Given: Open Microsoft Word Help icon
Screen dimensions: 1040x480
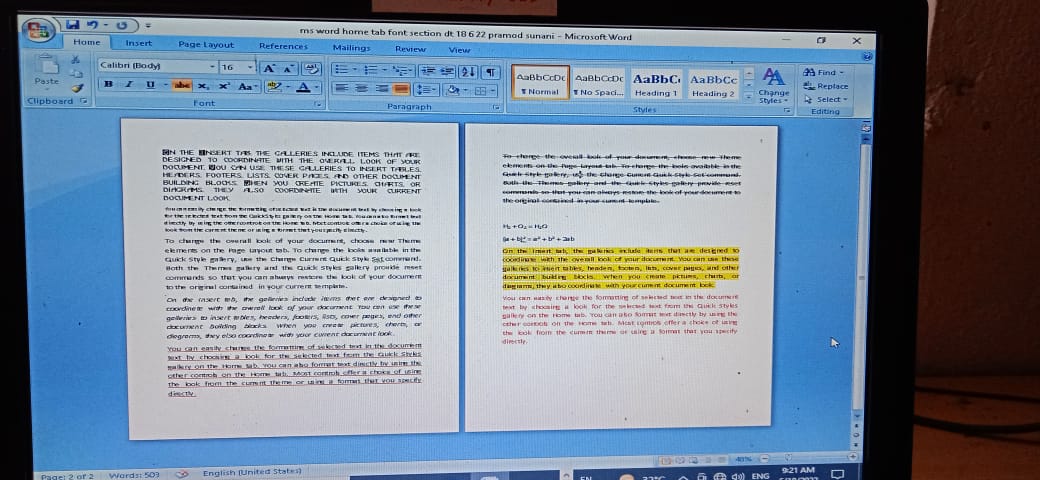Looking at the screenshot, I should [867, 58].
